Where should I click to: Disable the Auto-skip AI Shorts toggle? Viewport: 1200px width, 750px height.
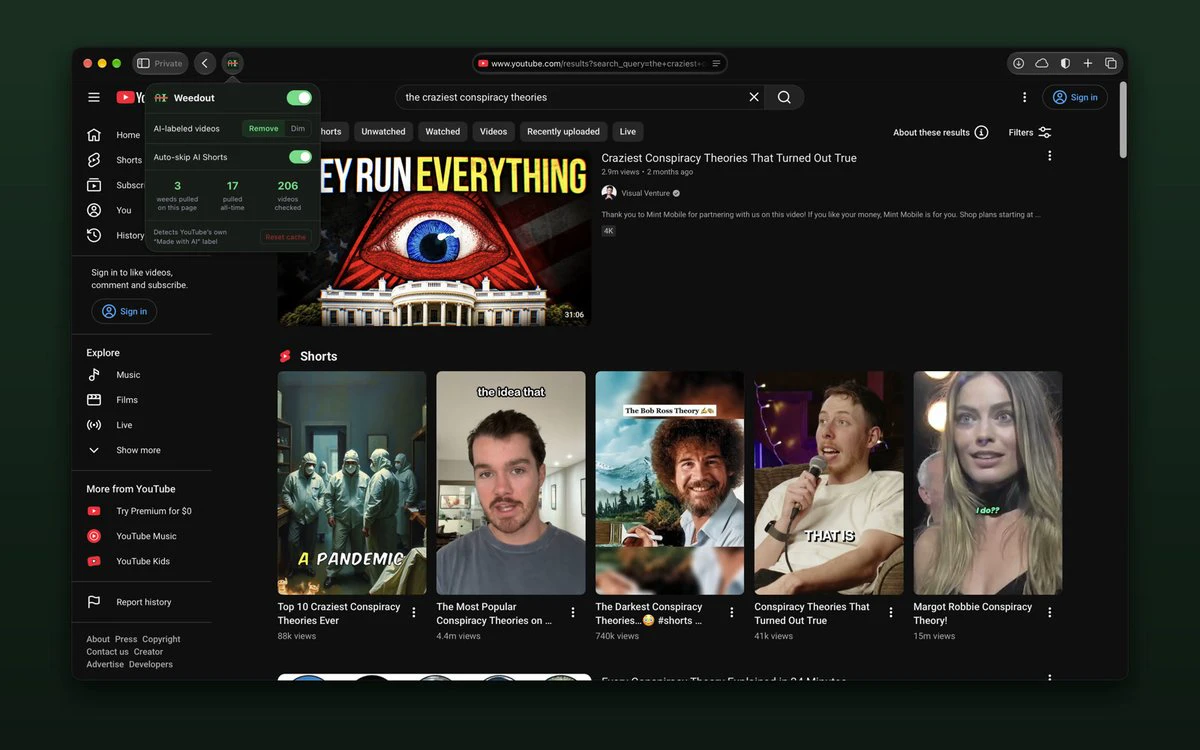pos(300,157)
